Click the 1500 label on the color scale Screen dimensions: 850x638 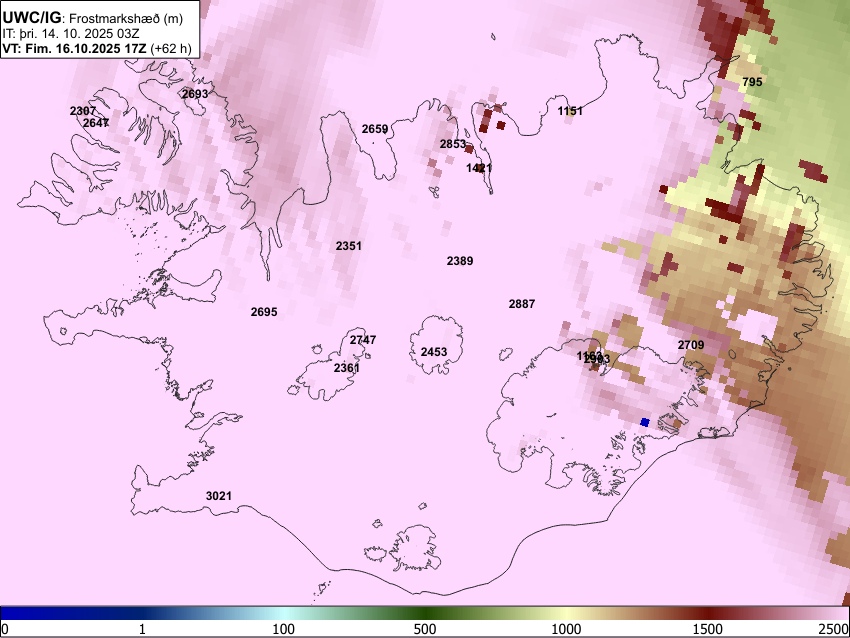(x=709, y=629)
